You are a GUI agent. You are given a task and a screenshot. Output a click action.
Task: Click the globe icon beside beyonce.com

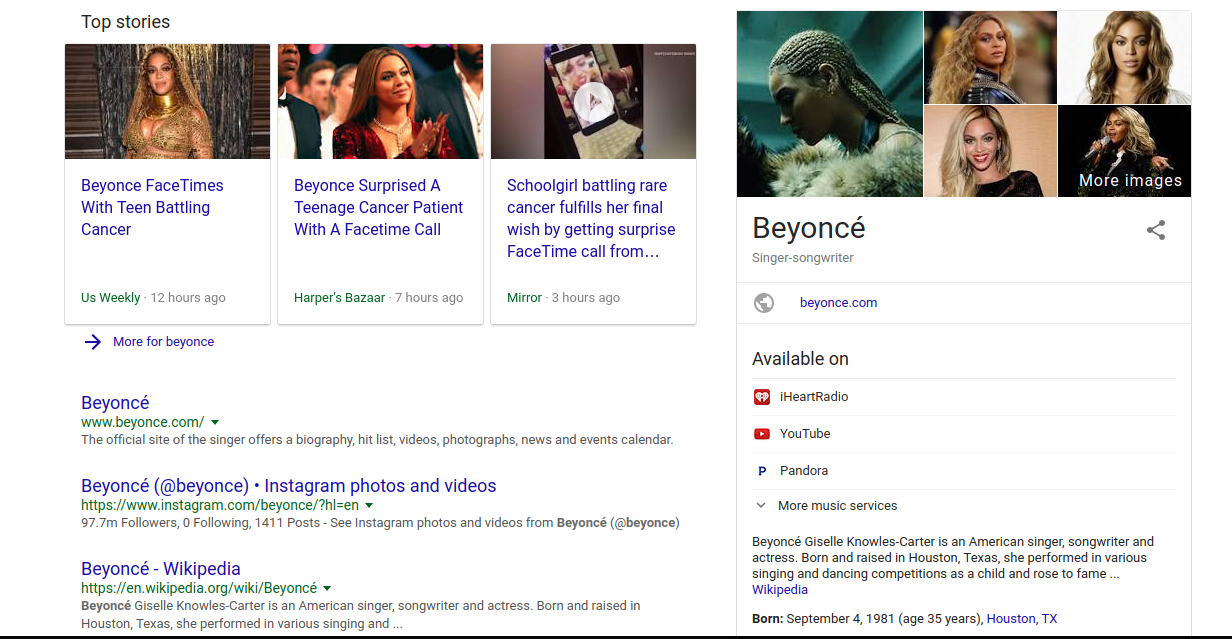[x=764, y=303]
